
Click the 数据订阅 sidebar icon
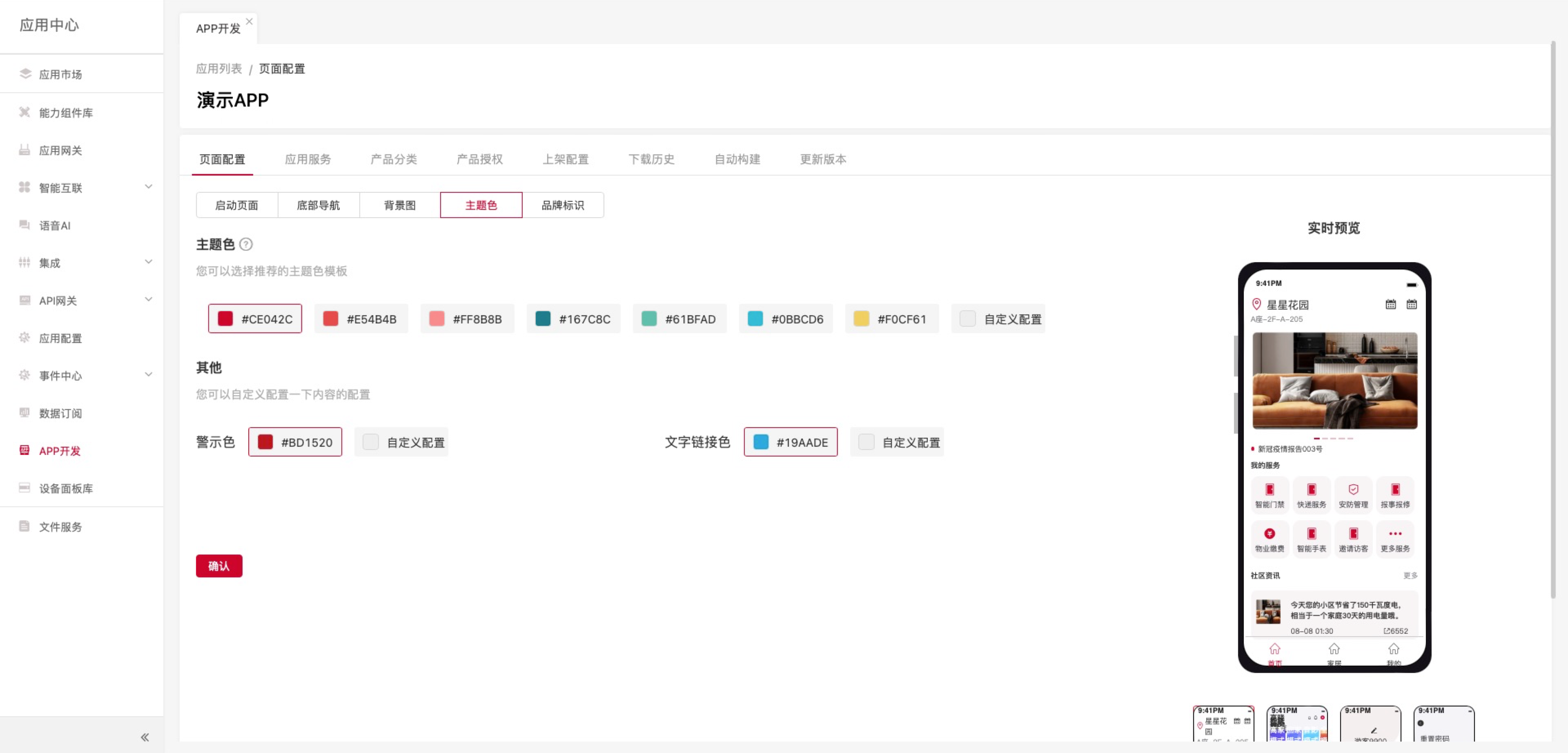pos(24,413)
